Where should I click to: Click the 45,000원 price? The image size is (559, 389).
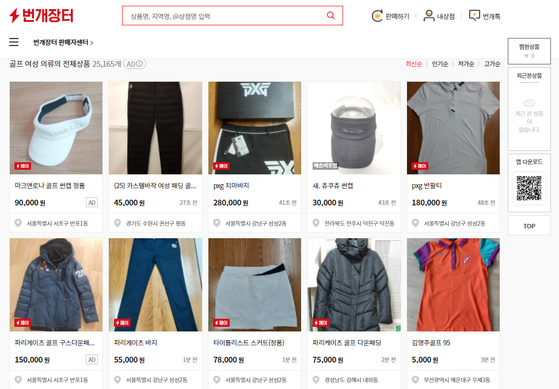coord(129,203)
